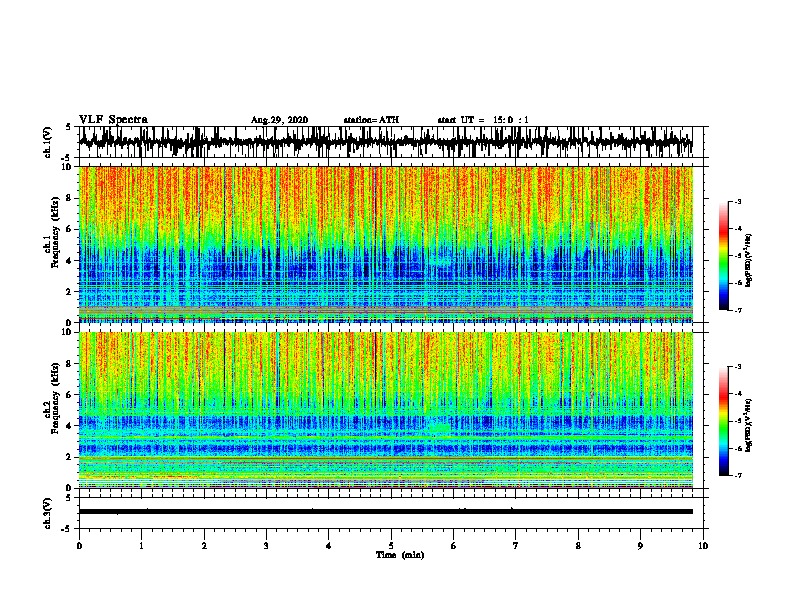Click the ch.2 spectrogram color bar
Screen dimensions: 792x612
click(724, 421)
